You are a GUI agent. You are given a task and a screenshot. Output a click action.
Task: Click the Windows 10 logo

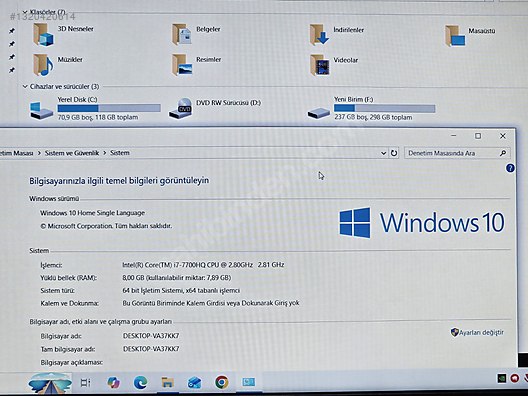(422, 223)
